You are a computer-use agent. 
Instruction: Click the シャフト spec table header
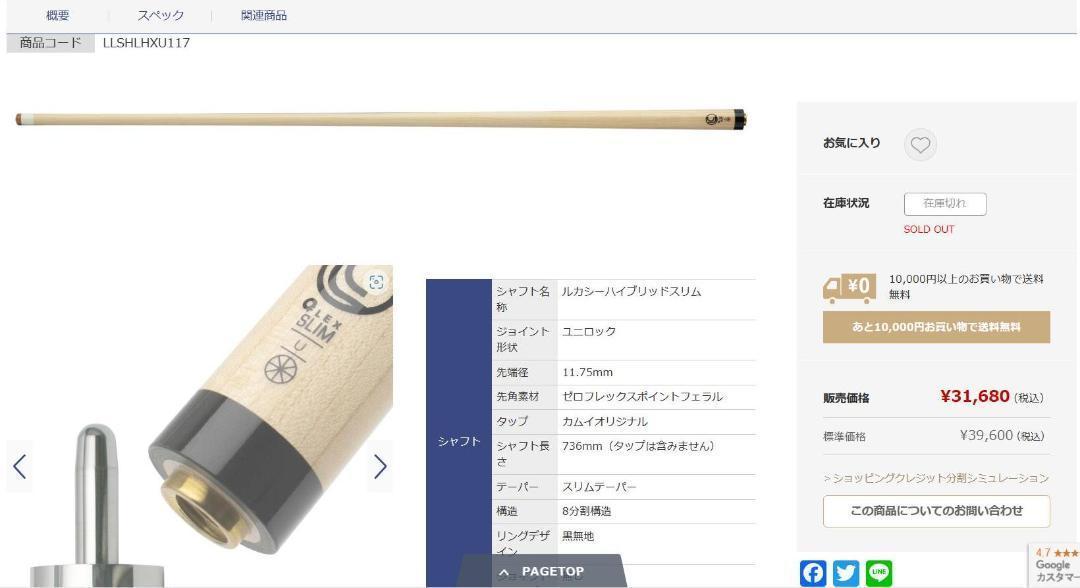pyautogui.click(x=459, y=441)
